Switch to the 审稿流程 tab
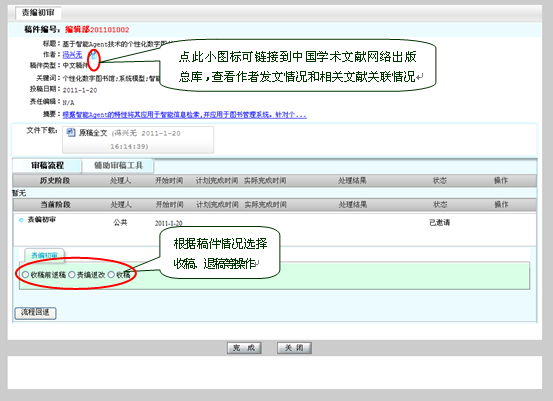Viewport: 553px width, 401px height. click(47, 165)
